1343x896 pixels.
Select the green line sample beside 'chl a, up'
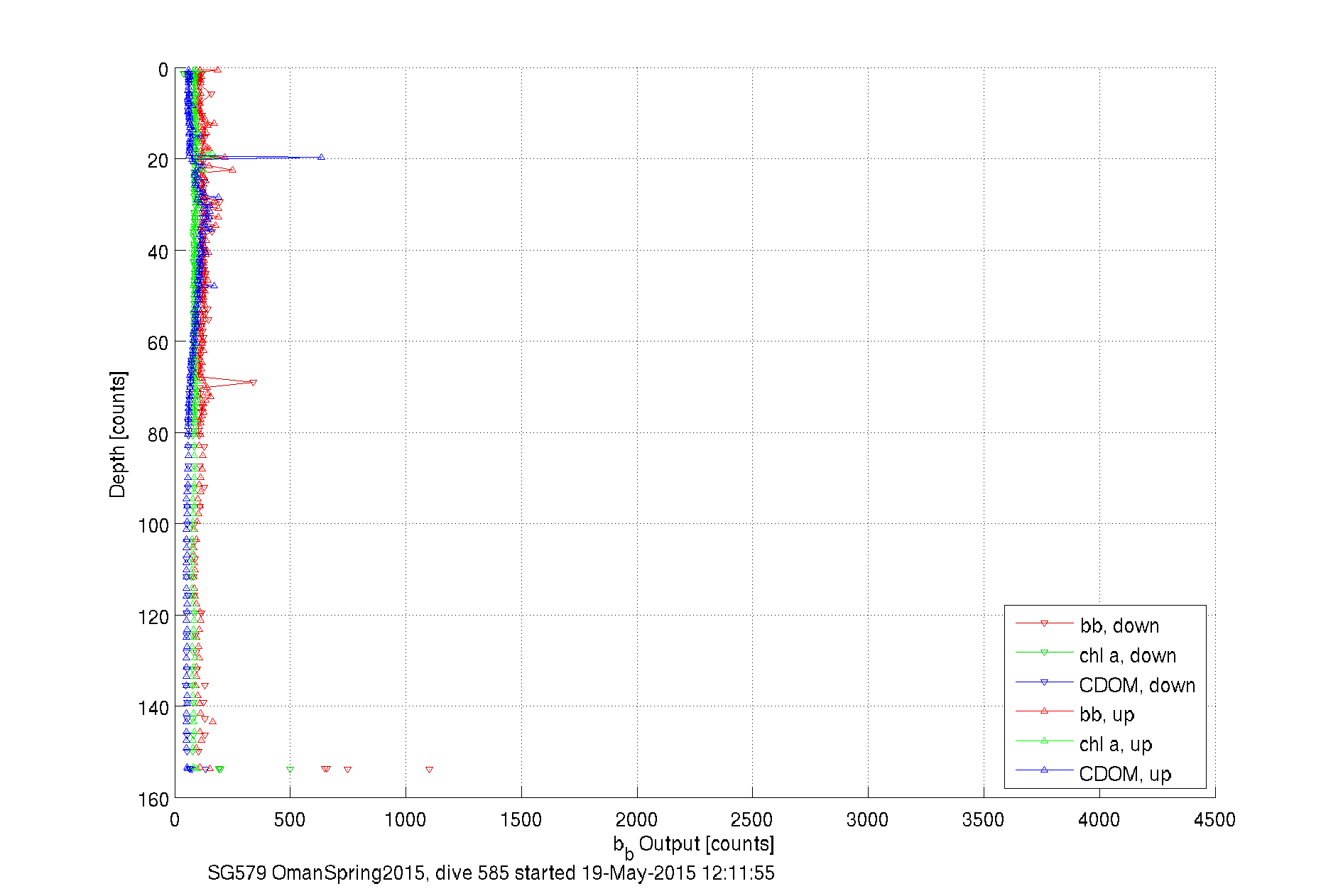coord(1044,741)
